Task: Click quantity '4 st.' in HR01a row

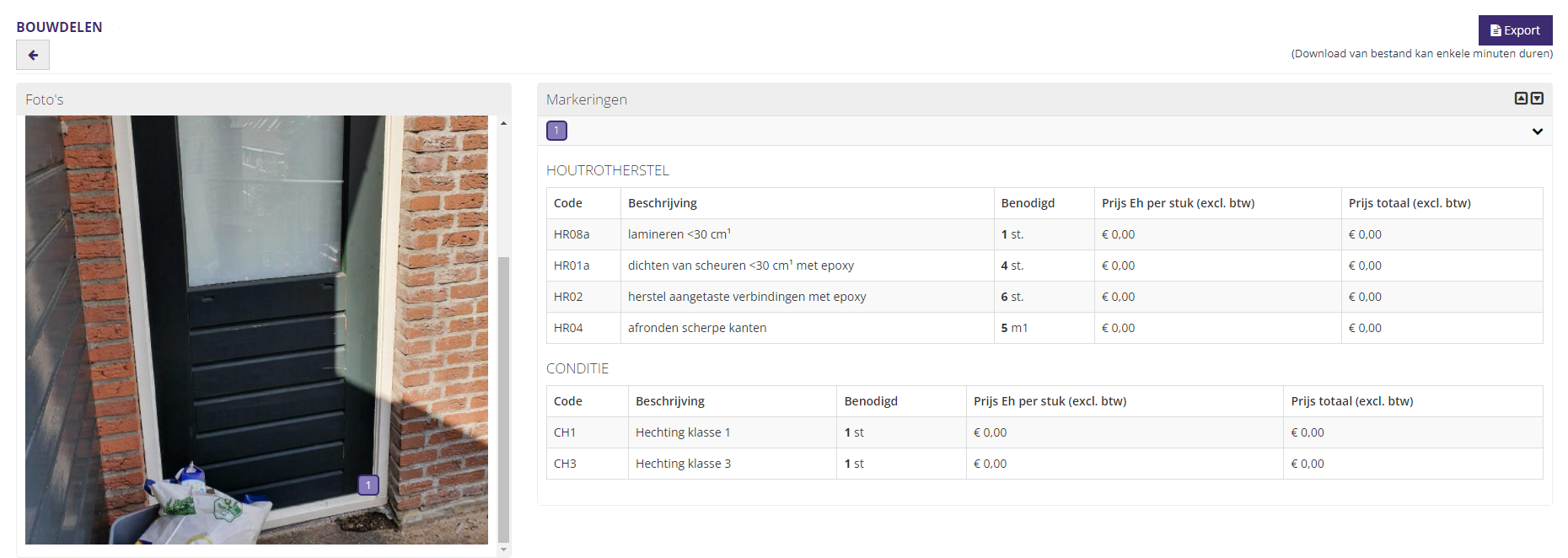Action: coord(1012,266)
